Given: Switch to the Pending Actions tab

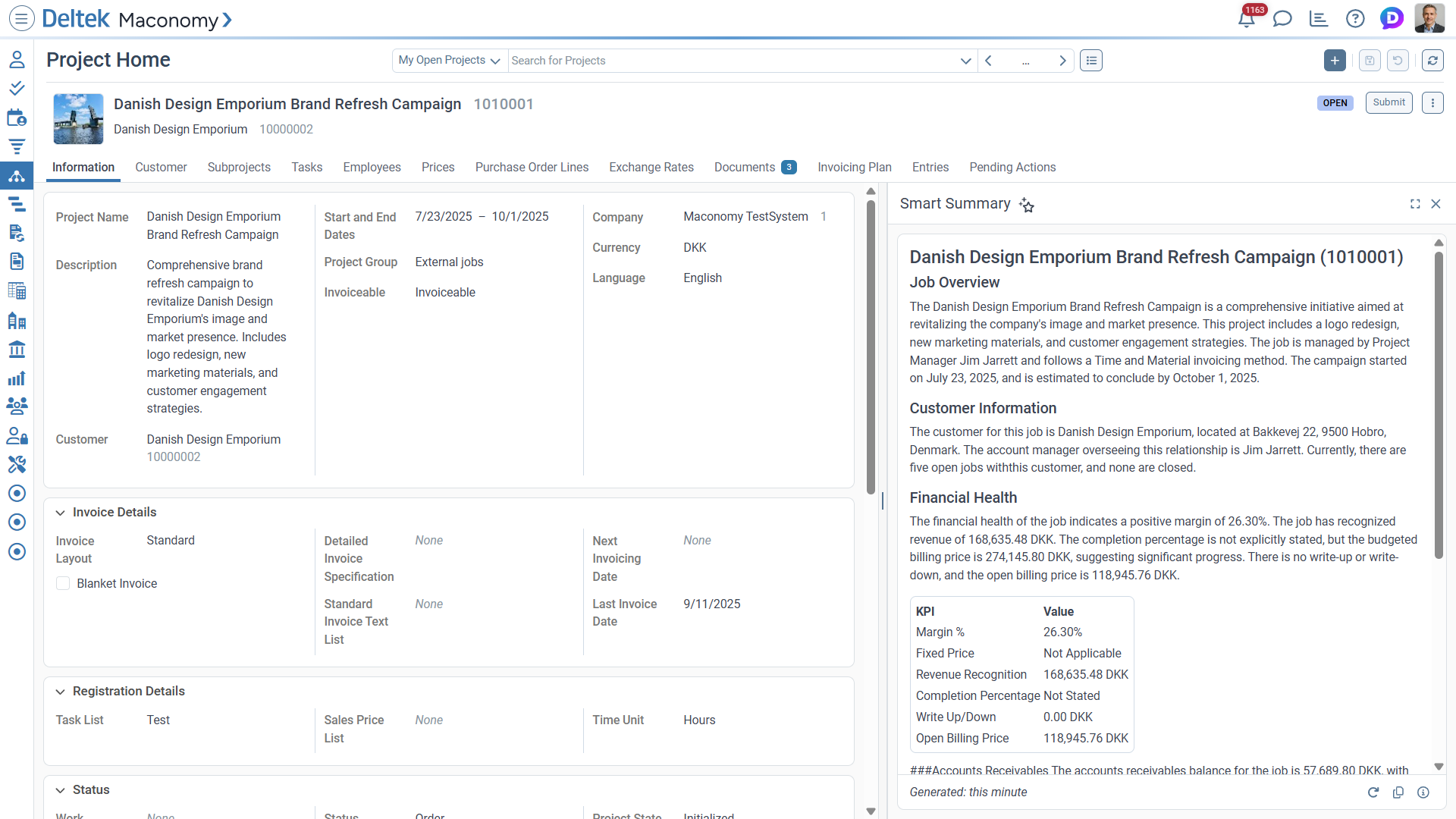Looking at the screenshot, I should pos(1012,168).
